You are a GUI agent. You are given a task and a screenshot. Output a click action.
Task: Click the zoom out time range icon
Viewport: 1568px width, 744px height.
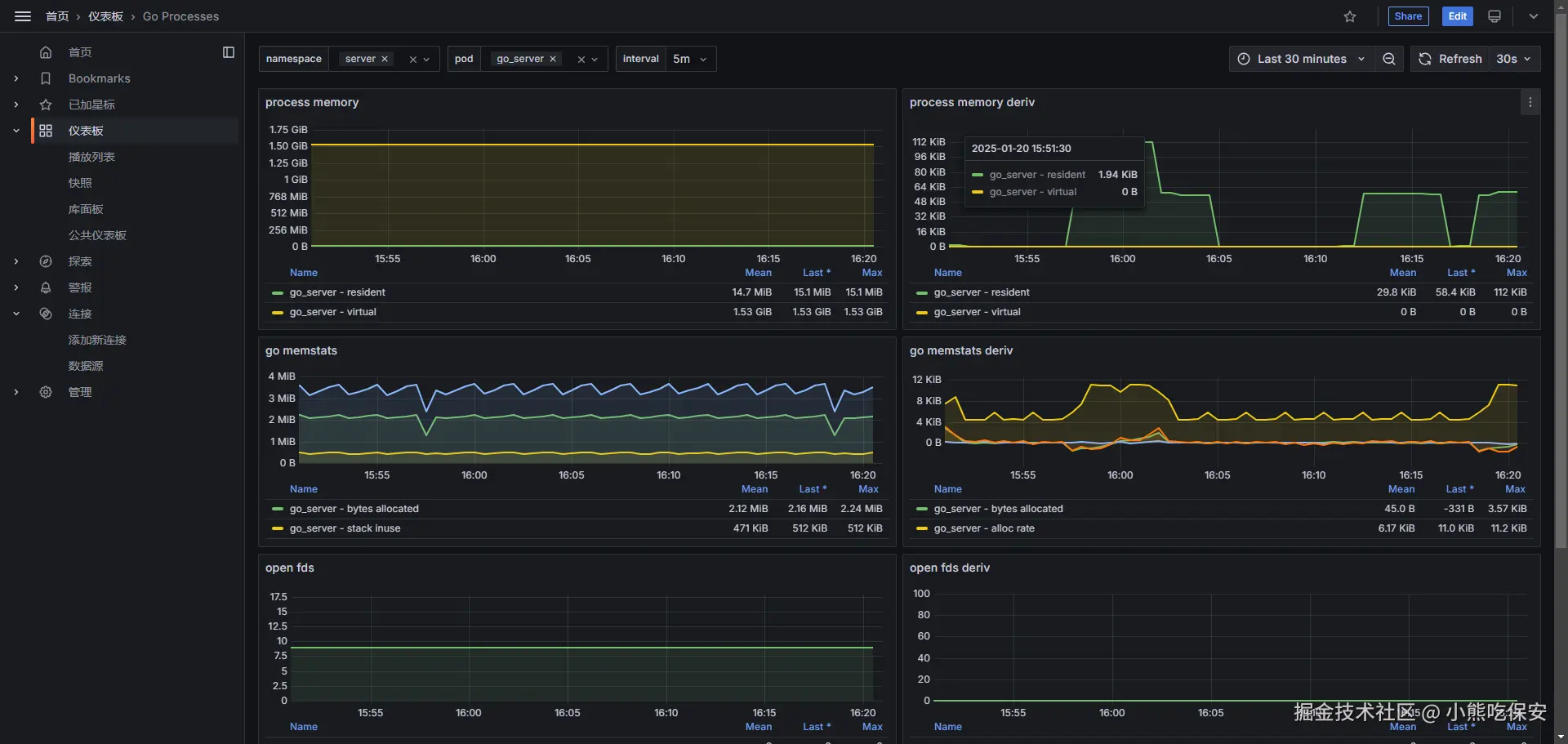pyautogui.click(x=1388, y=59)
